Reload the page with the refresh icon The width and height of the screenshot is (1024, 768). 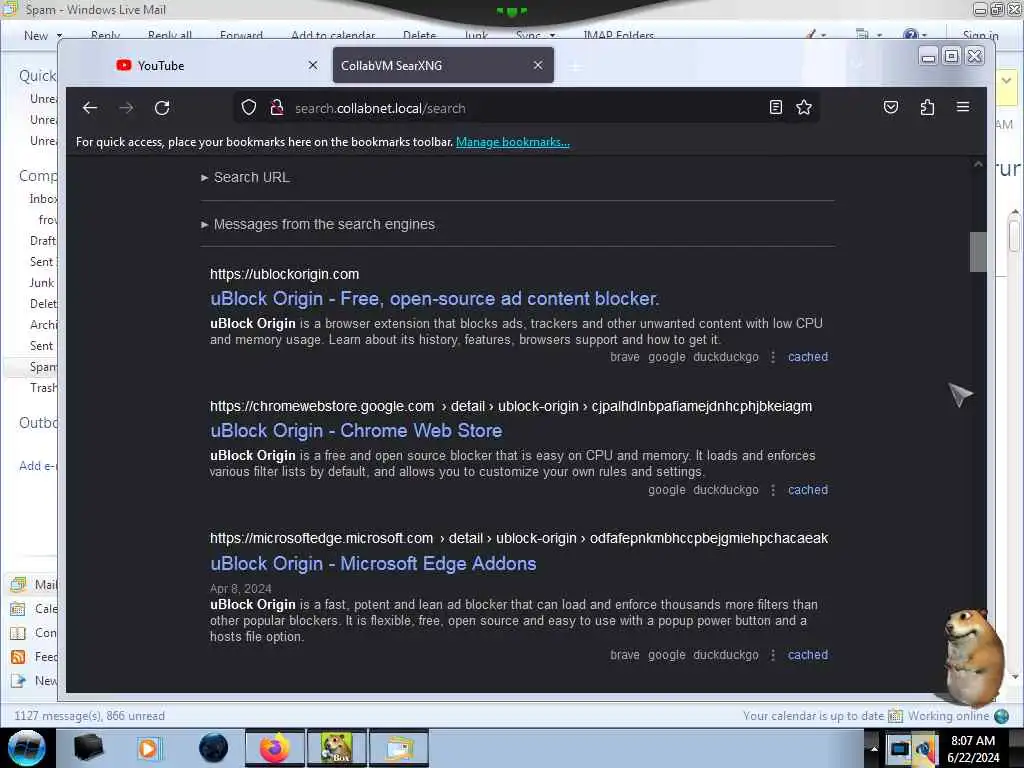point(162,108)
